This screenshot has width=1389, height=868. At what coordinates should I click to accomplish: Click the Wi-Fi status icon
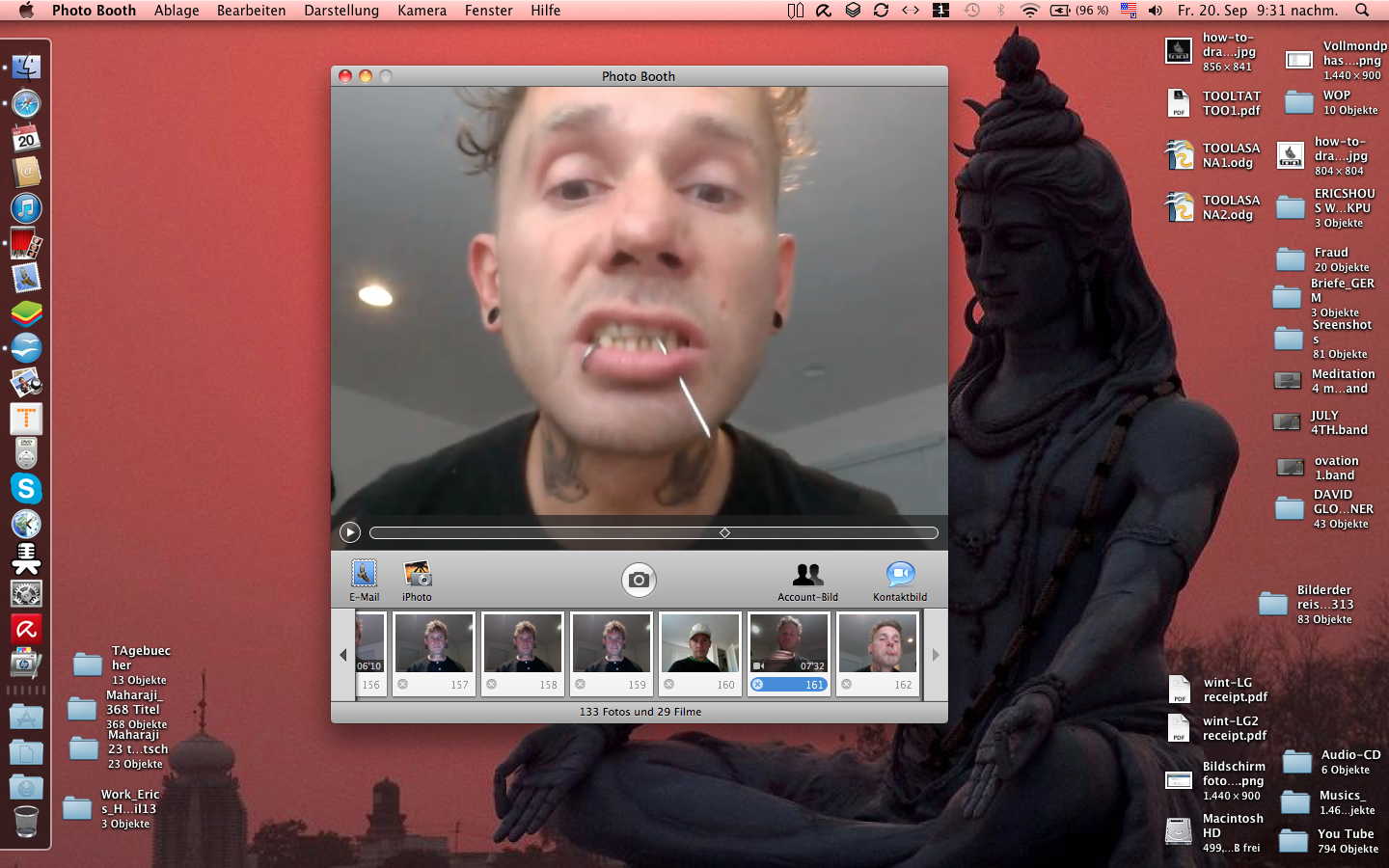(1029, 11)
